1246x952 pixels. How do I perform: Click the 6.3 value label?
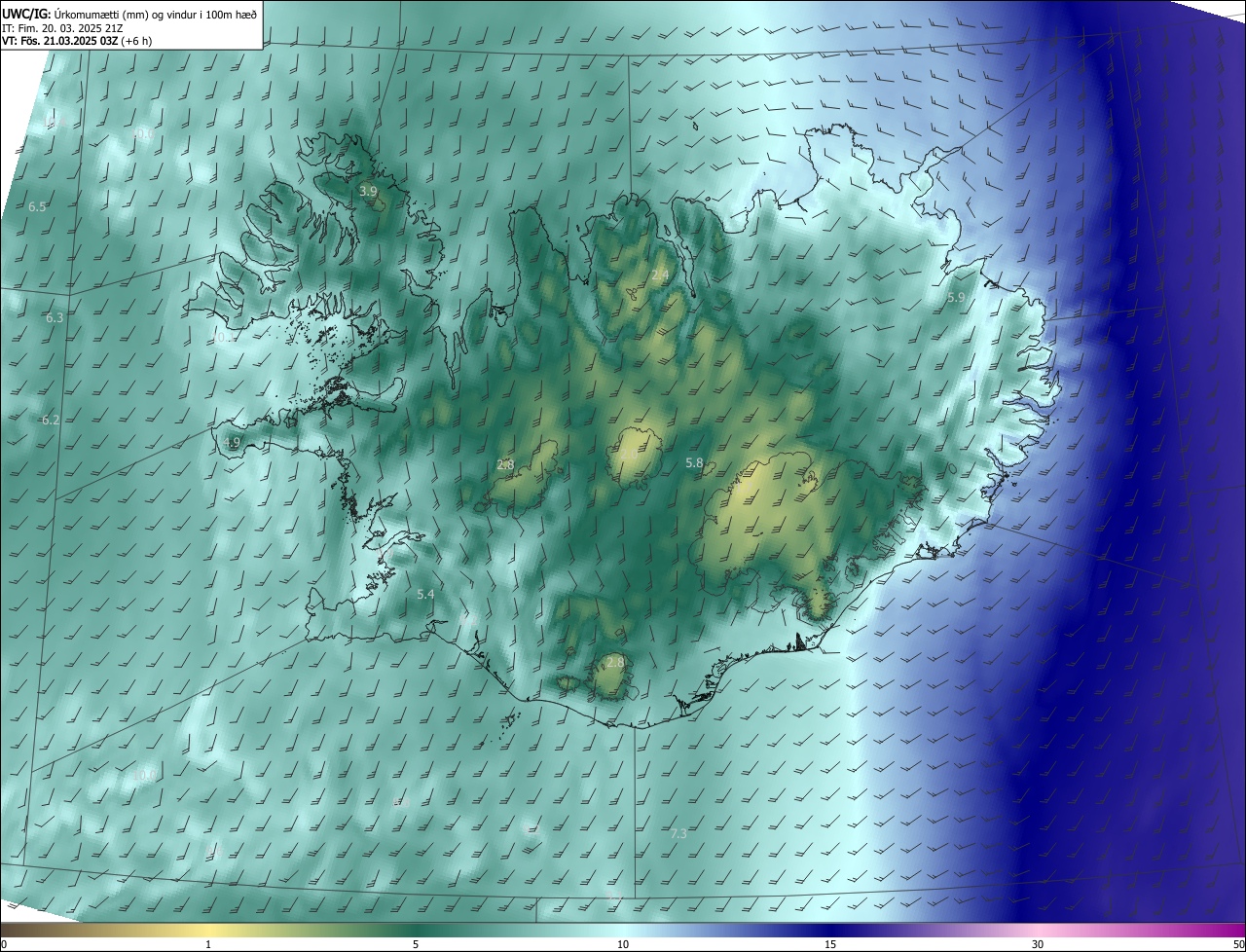[x=55, y=318]
